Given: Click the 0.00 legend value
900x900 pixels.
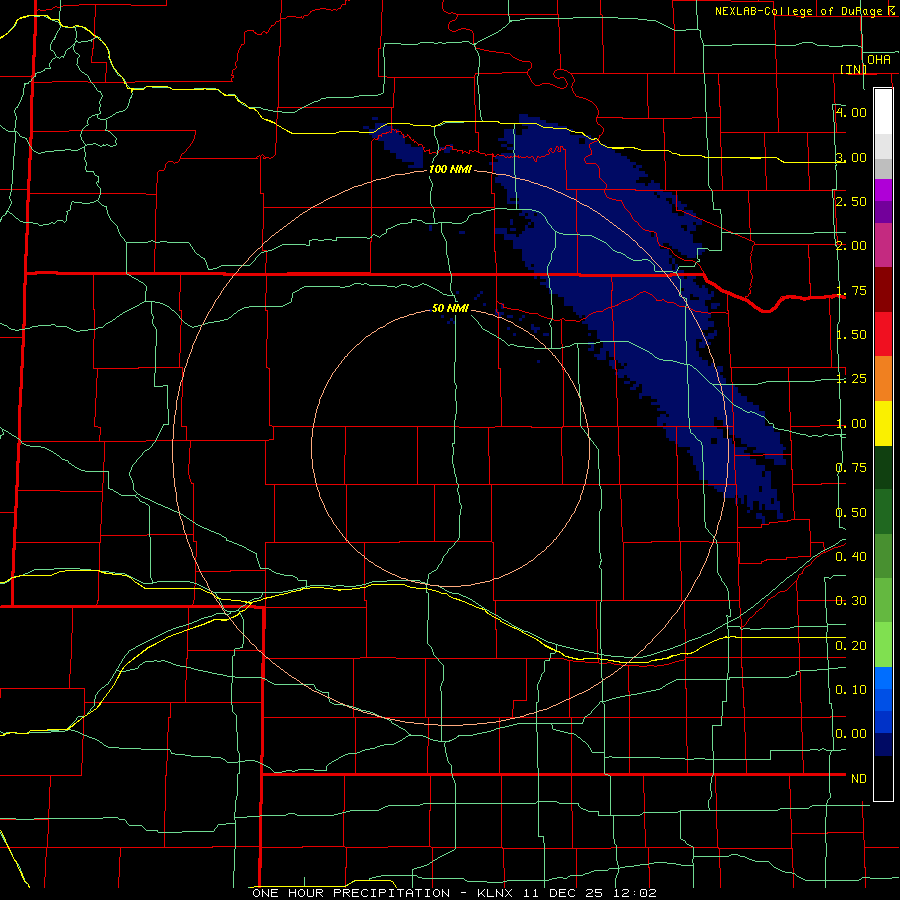Looking at the screenshot, I should (851, 734).
